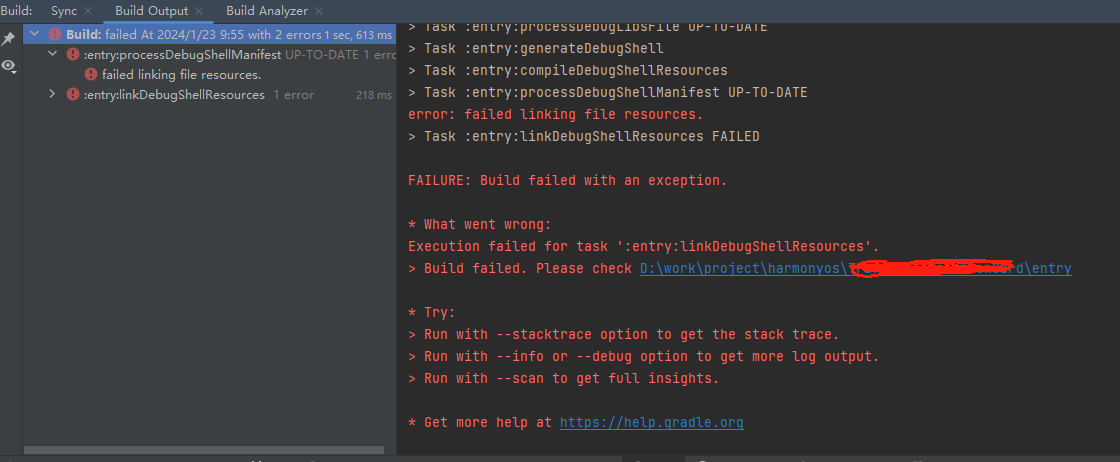Image resolution: width=1120 pixels, height=462 pixels.
Task: Collapse the Build: failed root node
Action: pos(34,34)
